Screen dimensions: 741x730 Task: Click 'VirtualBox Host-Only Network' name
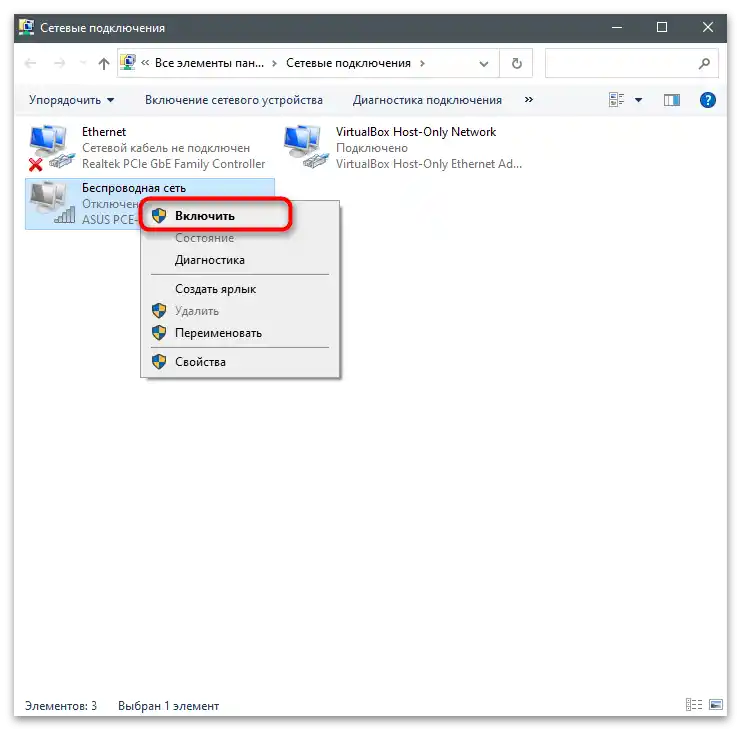coord(416,132)
